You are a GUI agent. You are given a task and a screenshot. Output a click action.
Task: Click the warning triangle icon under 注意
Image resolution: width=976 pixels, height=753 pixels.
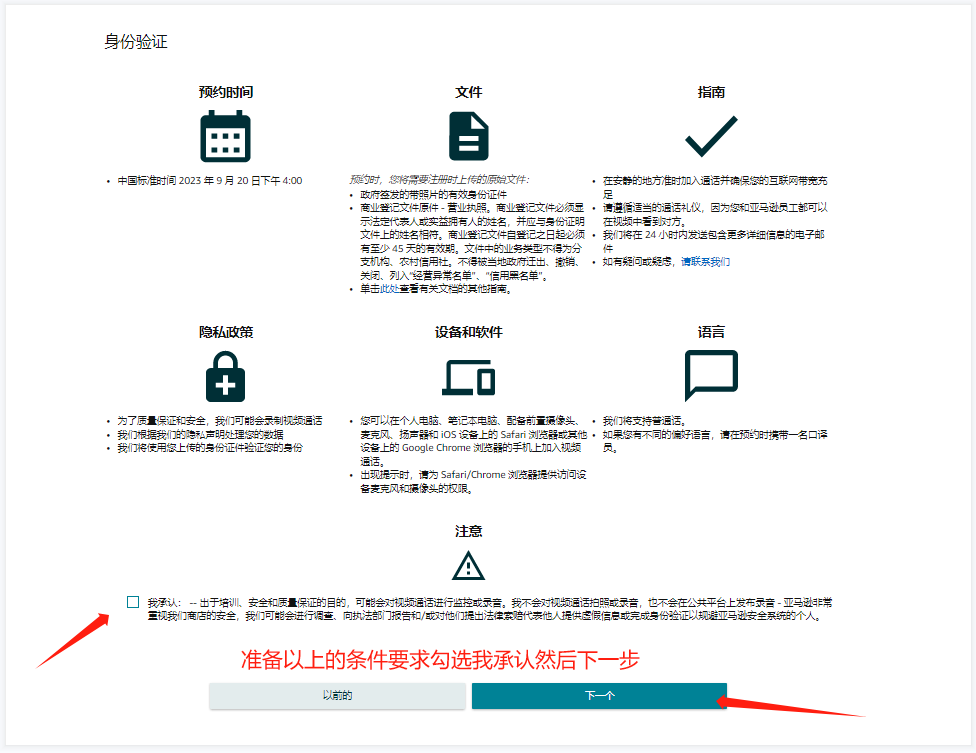468,566
